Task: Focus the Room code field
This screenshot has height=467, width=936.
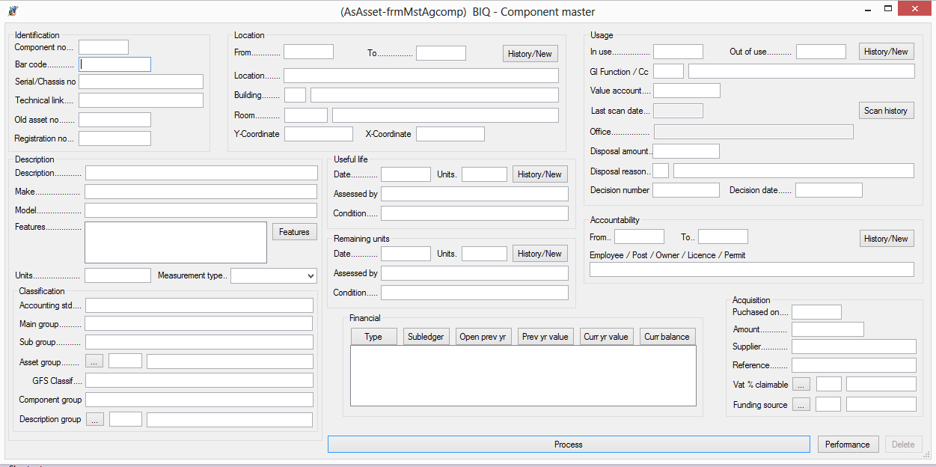Action: 306,115
